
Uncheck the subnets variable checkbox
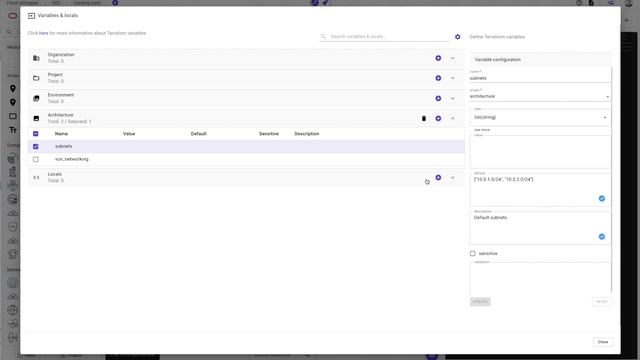36,147
